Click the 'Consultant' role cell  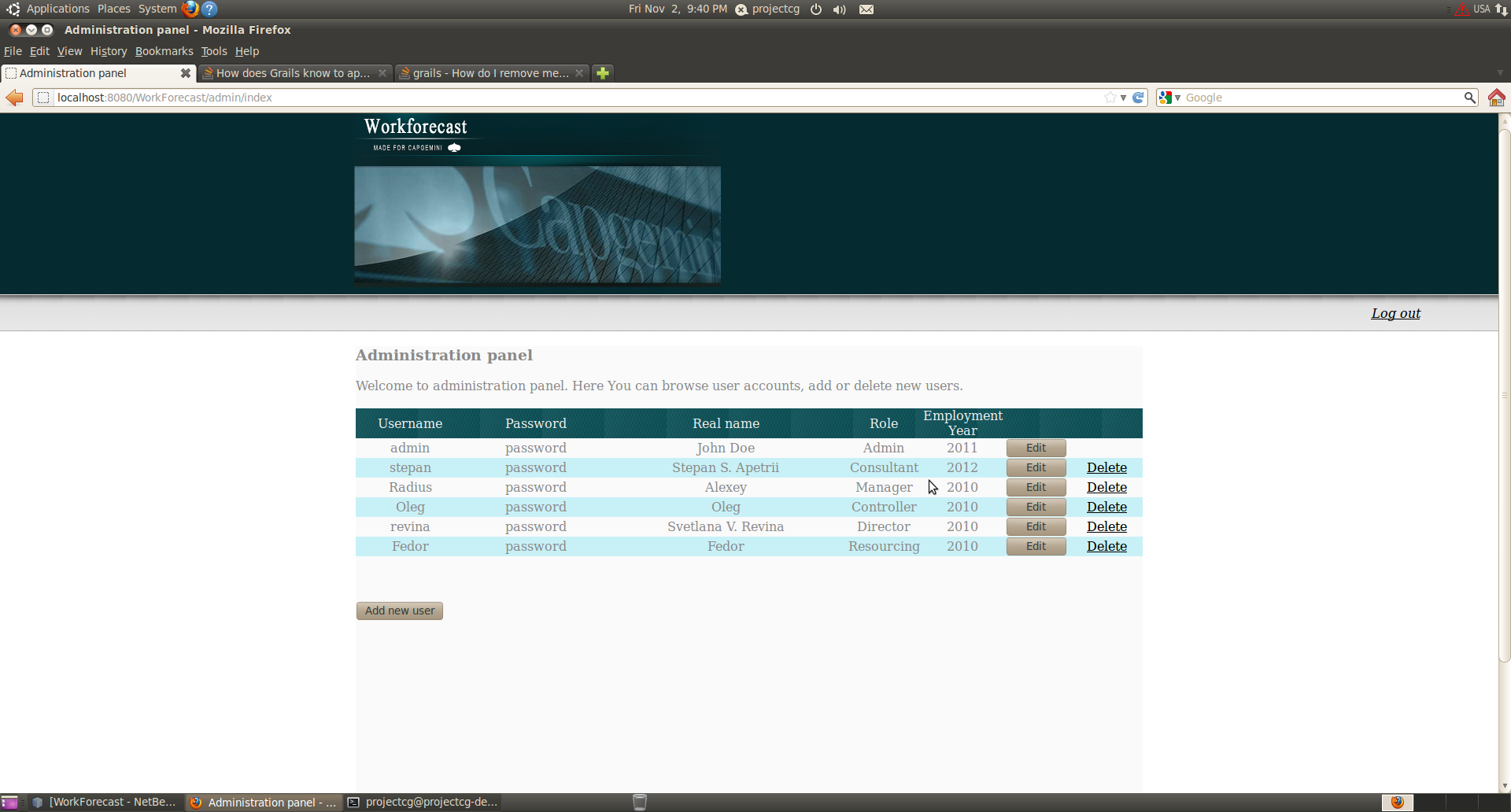coord(884,467)
